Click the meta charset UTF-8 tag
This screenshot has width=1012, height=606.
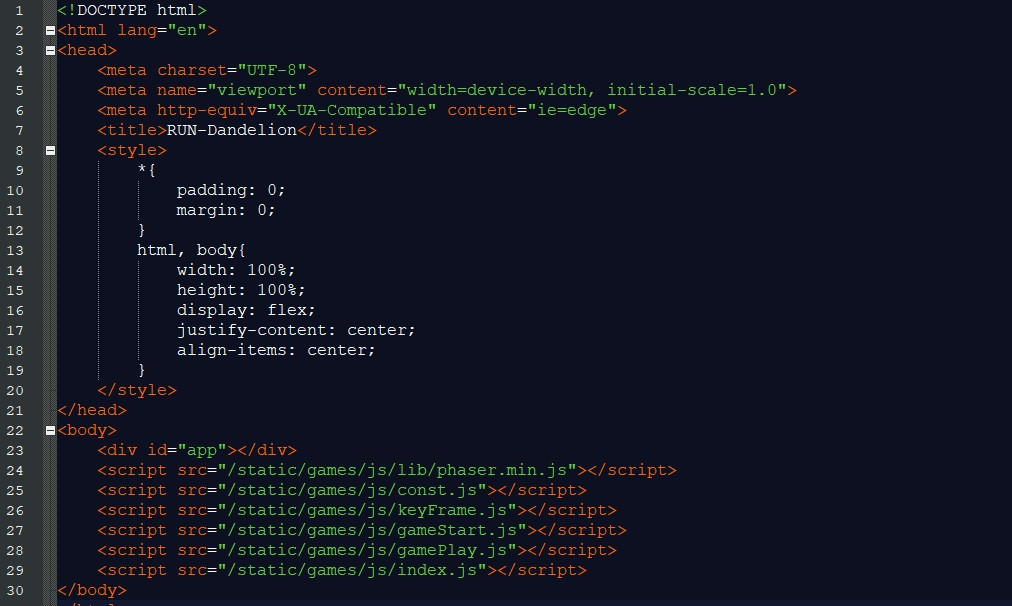pos(207,70)
